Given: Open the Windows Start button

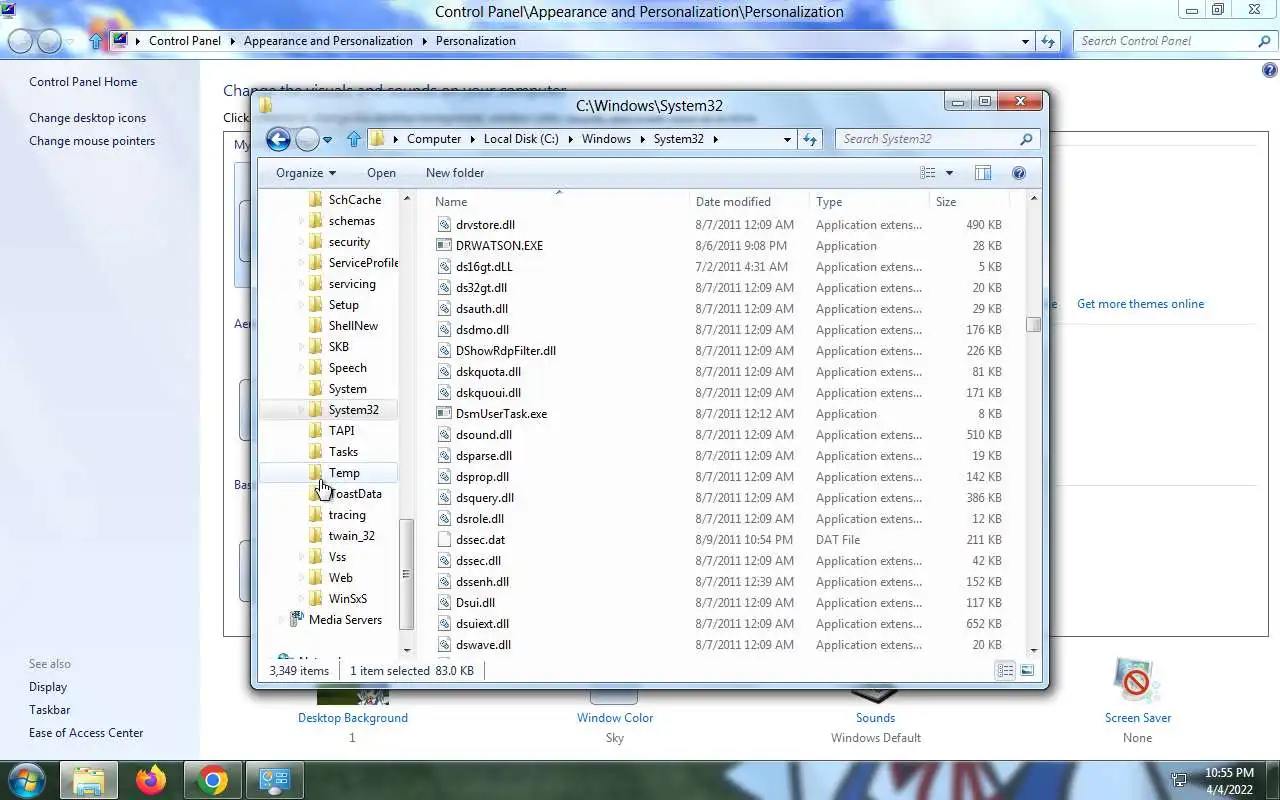Looking at the screenshot, I should 25,780.
